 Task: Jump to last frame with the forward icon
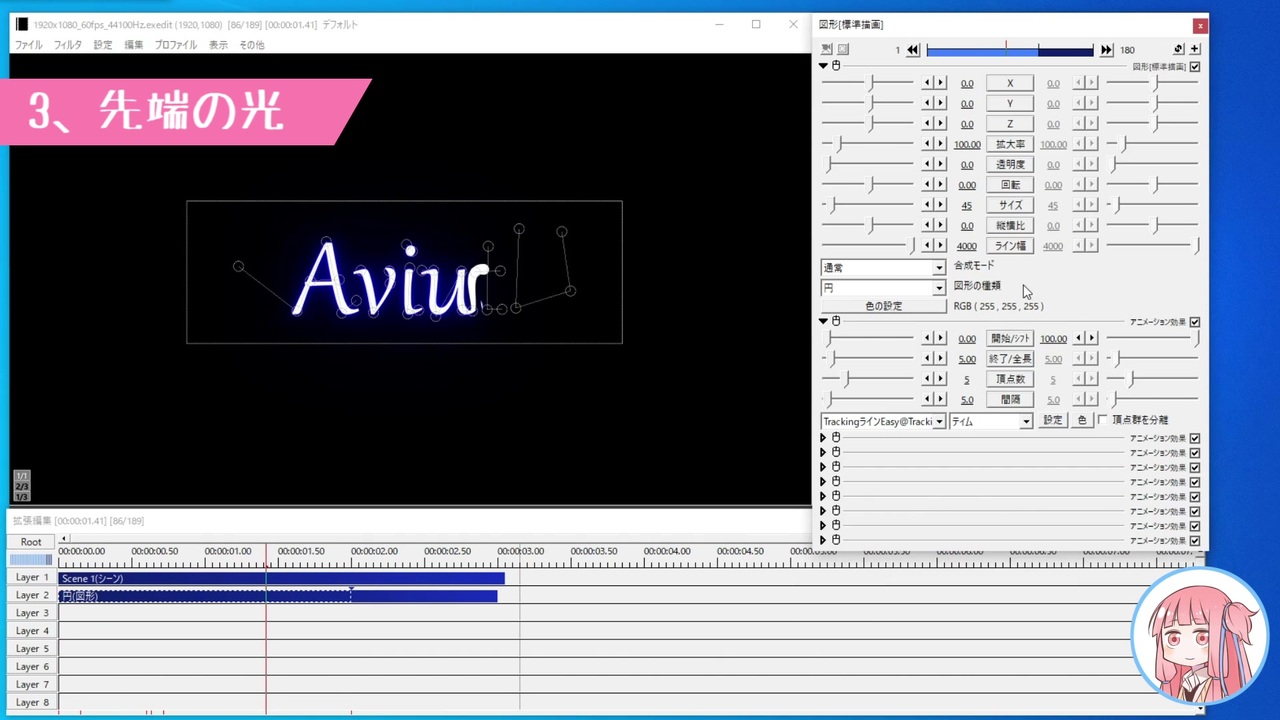pyautogui.click(x=1106, y=50)
